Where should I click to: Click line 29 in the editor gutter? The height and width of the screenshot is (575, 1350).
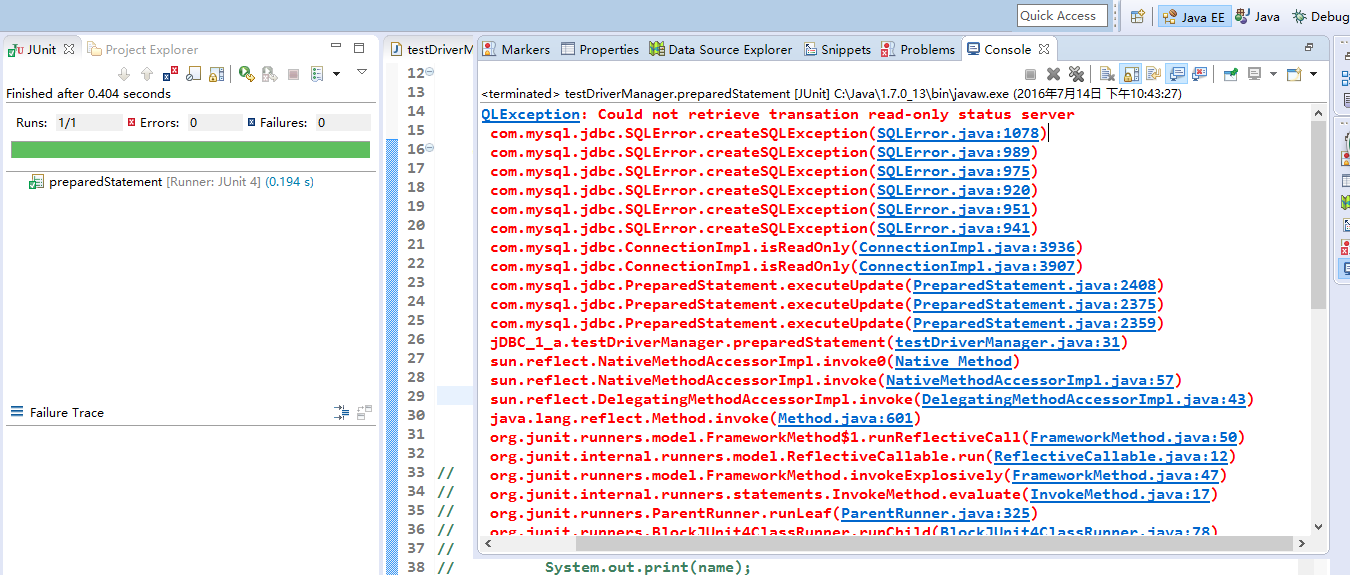tap(416, 396)
